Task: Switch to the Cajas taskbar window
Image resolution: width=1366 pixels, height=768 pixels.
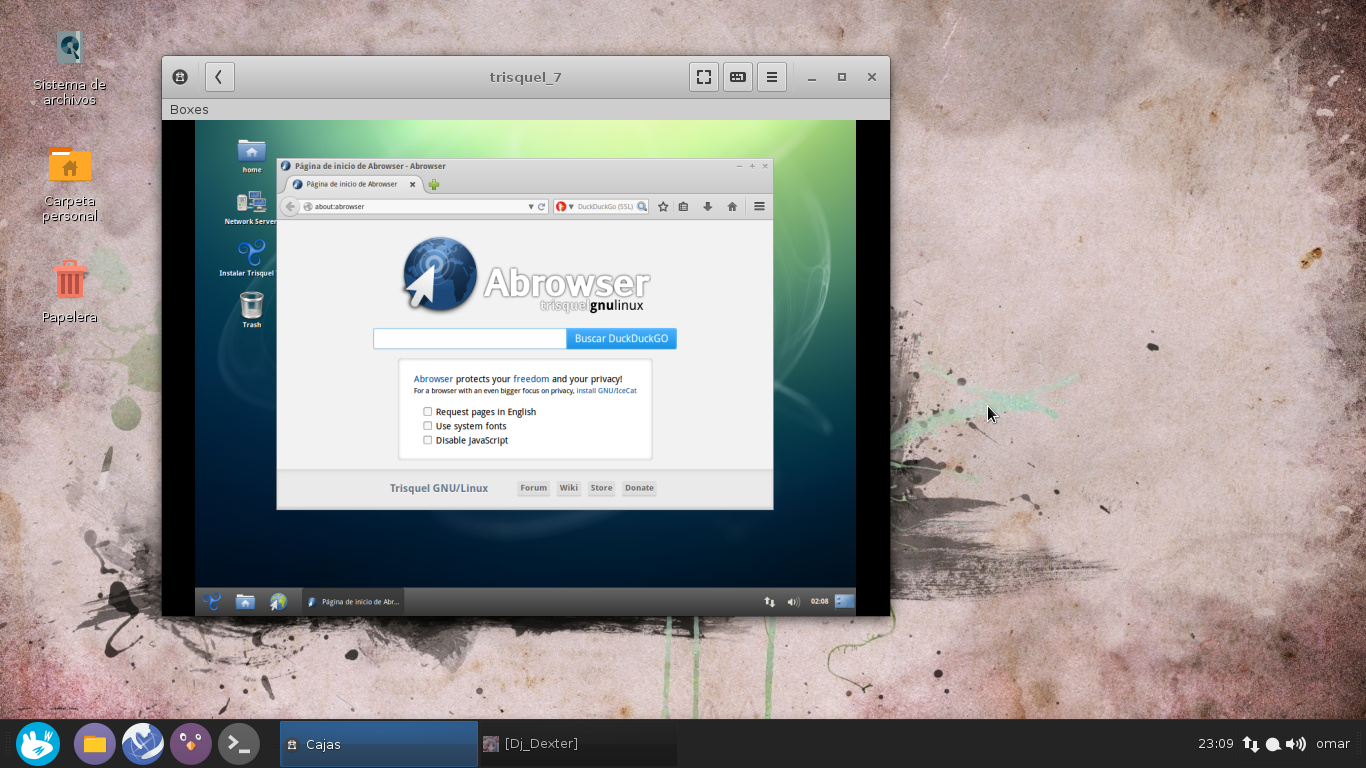Action: (379, 744)
